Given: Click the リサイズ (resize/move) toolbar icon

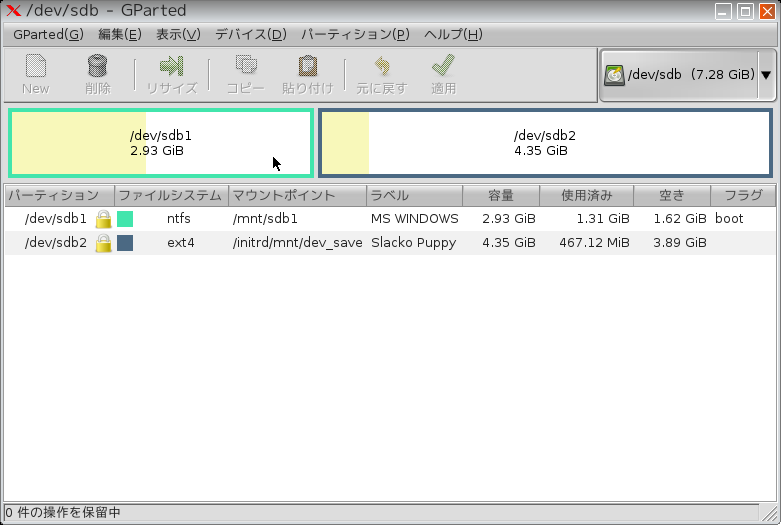Looking at the screenshot, I should coord(171,66).
